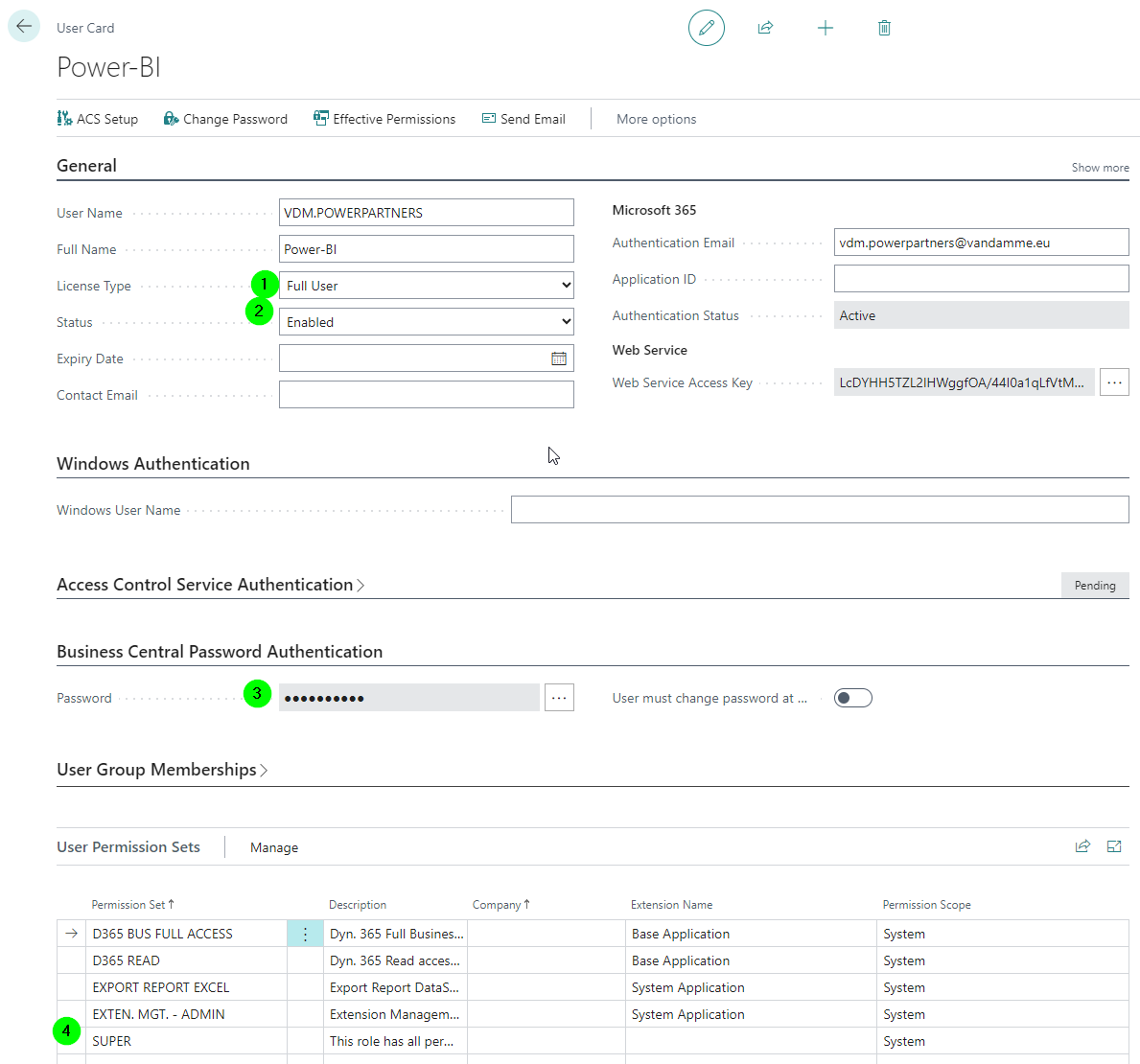
Task: Click the Windows User Name field
Action: click(820, 509)
